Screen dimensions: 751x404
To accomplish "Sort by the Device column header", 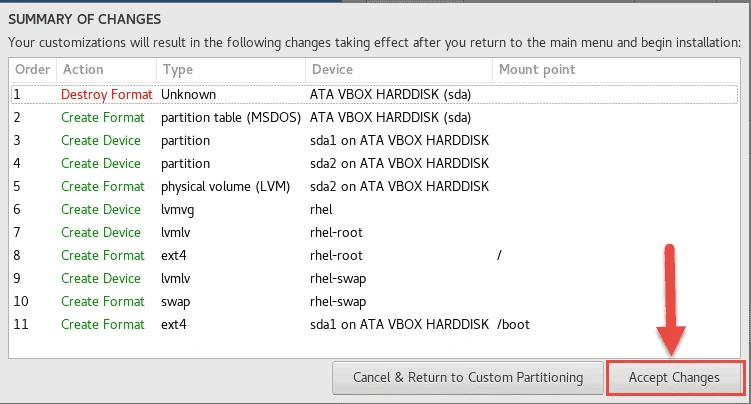I will (397, 70).
